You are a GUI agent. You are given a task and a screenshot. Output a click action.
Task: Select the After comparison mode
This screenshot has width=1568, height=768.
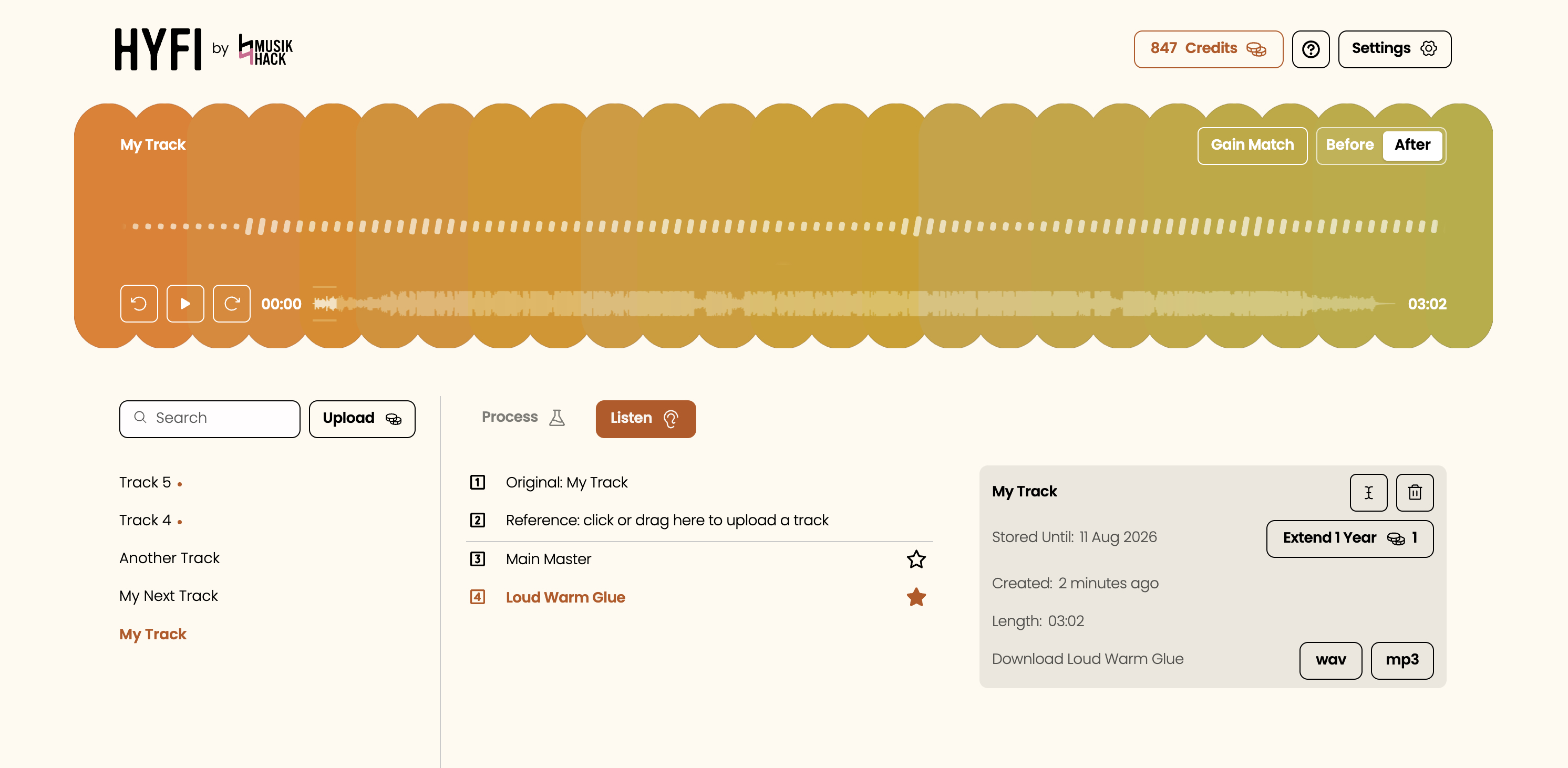[x=1412, y=146]
